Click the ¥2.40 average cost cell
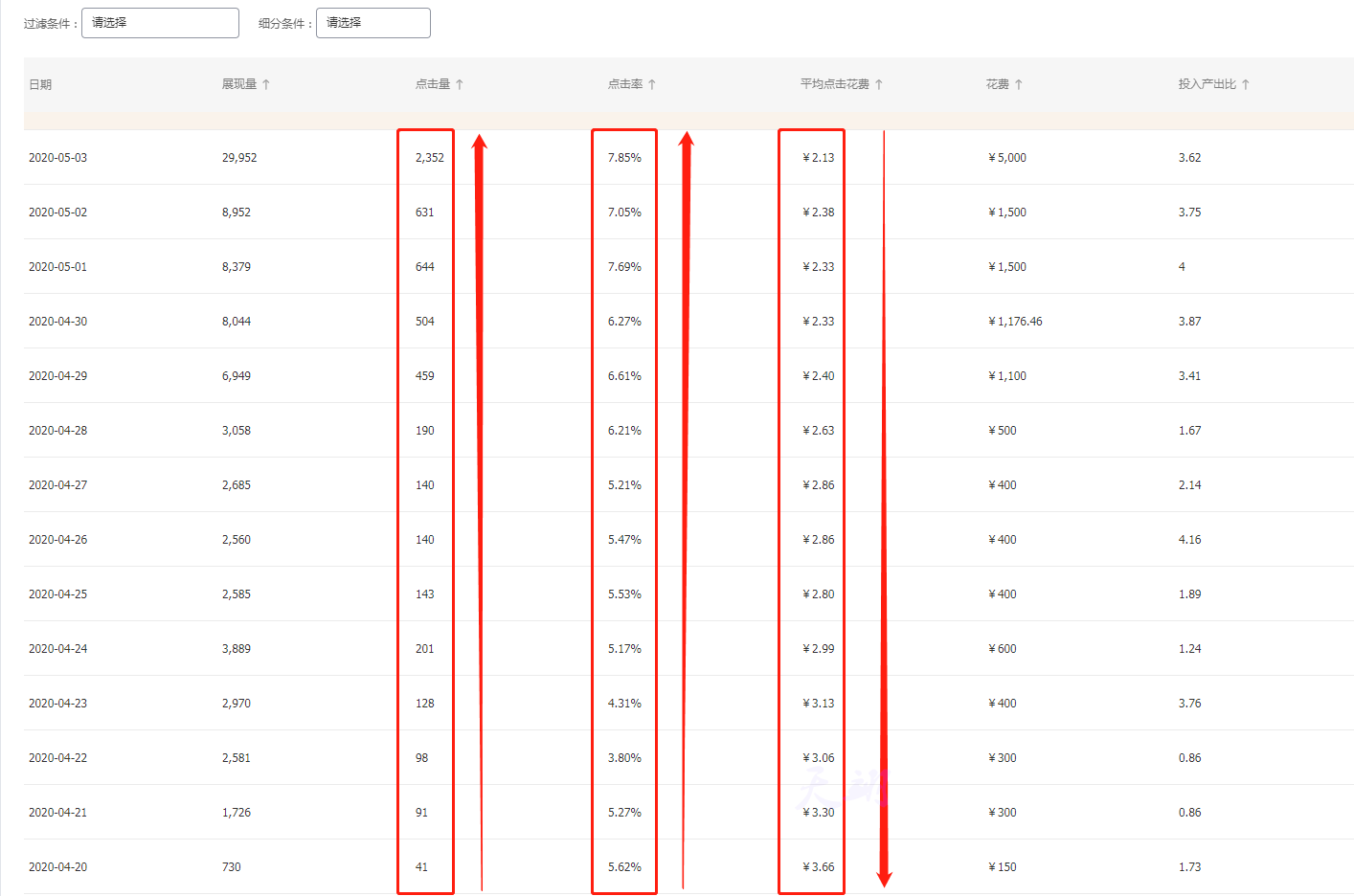The width and height of the screenshot is (1354, 896). tap(819, 376)
